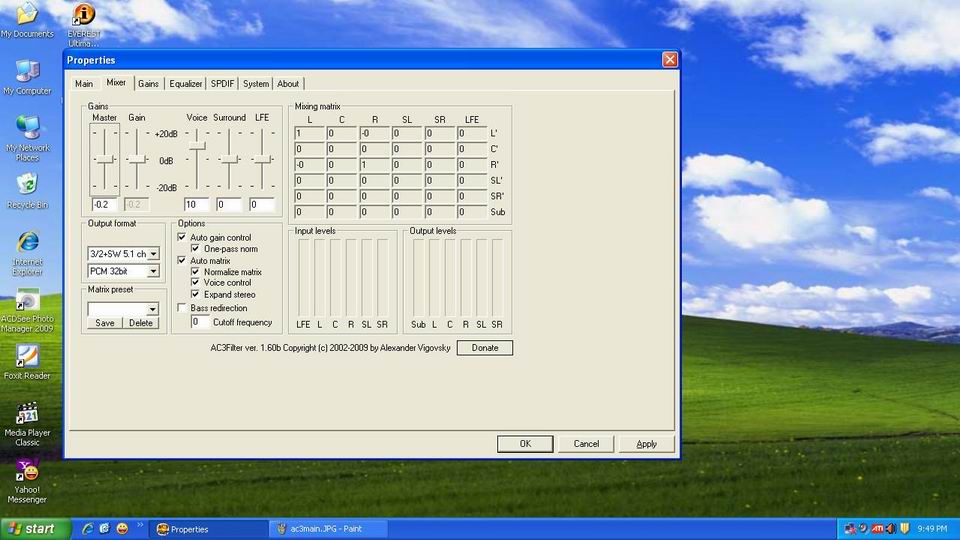Image resolution: width=960 pixels, height=540 pixels.
Task: Select the Mixer tab
Action: pyautogui.click(x=116, y=82)
